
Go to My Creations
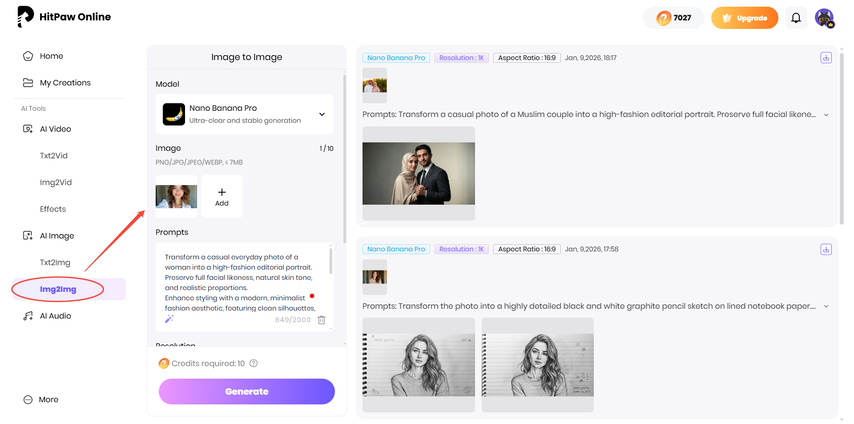click(65, 83)
